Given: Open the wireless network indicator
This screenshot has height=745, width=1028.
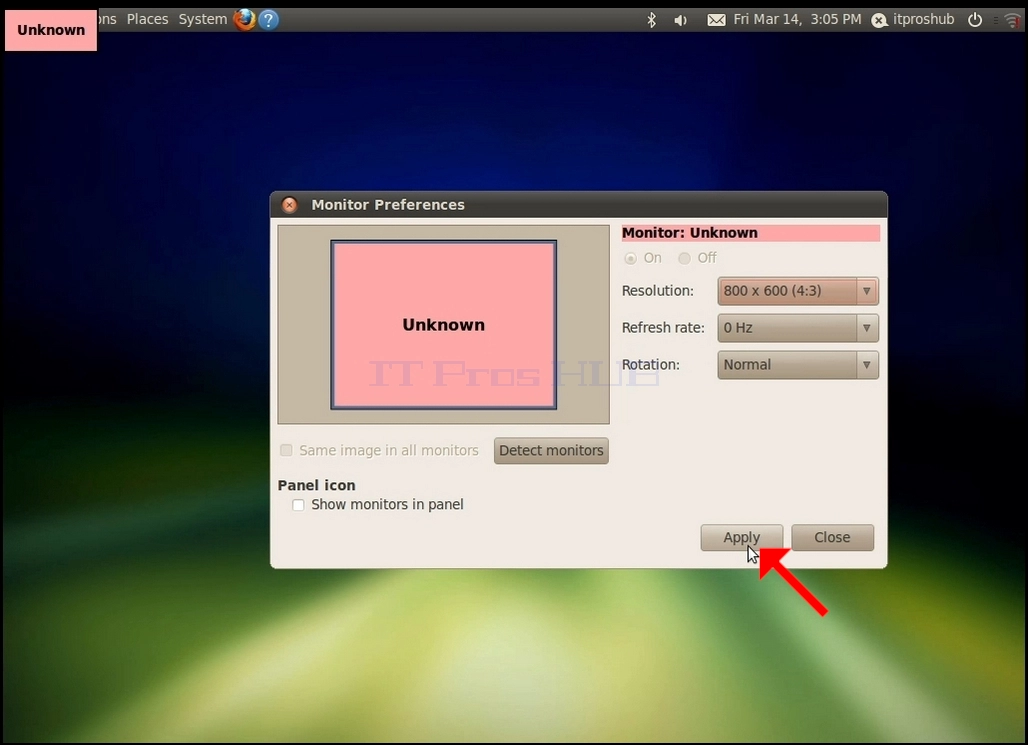Looking at the screenshot, I should tap(1012, 20).
